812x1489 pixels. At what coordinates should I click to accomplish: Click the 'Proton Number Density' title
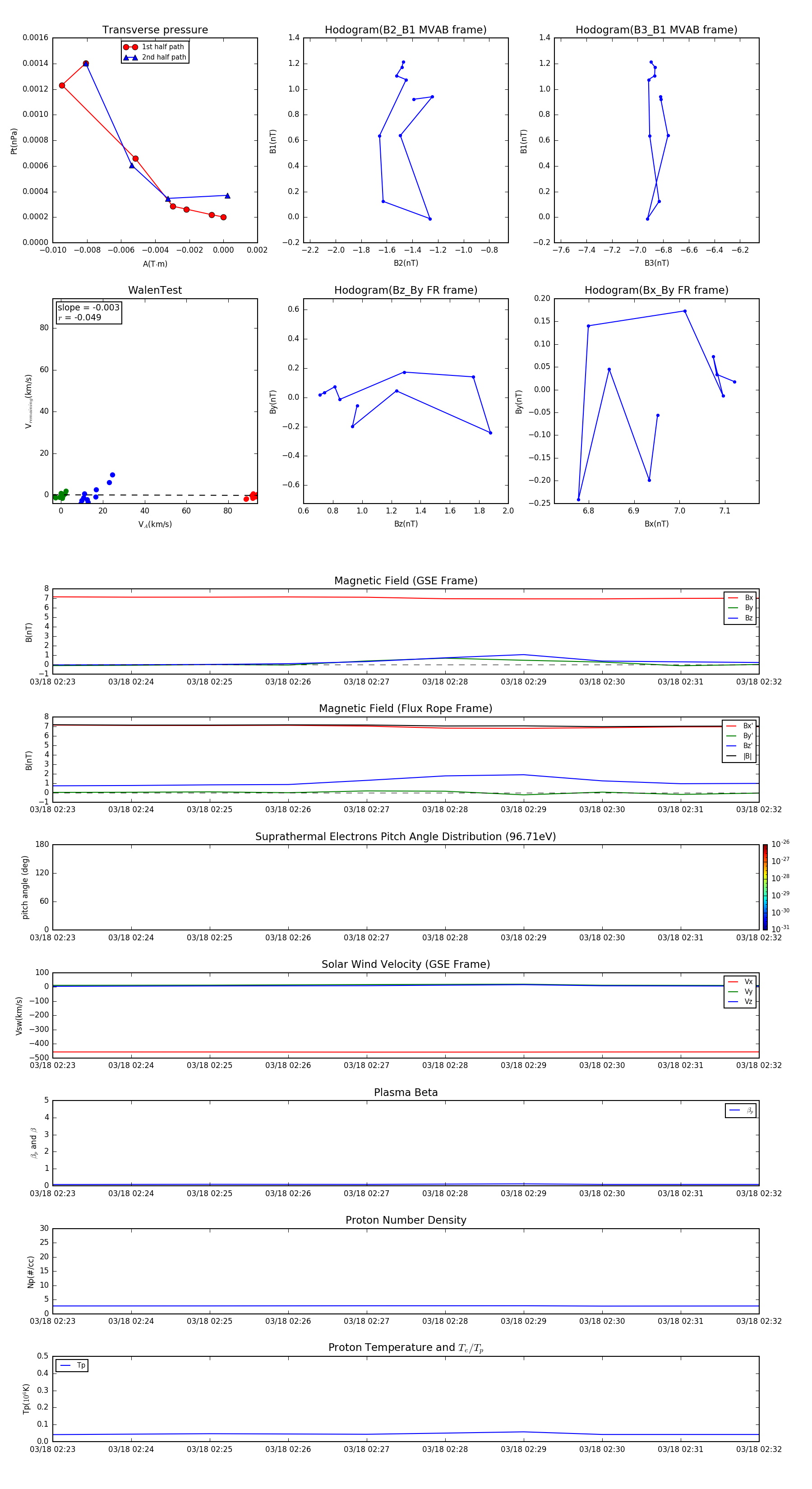406,1220
